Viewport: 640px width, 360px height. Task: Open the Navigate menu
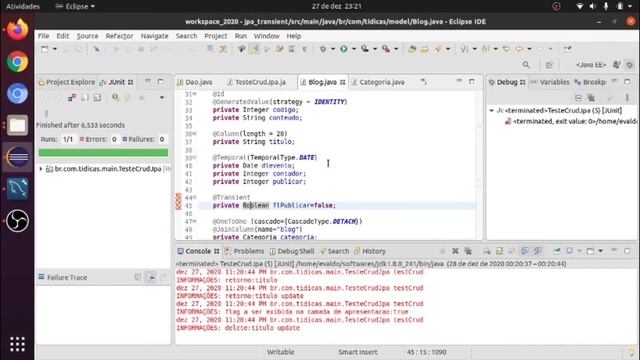pyautogui.click(x=154, y=36)
